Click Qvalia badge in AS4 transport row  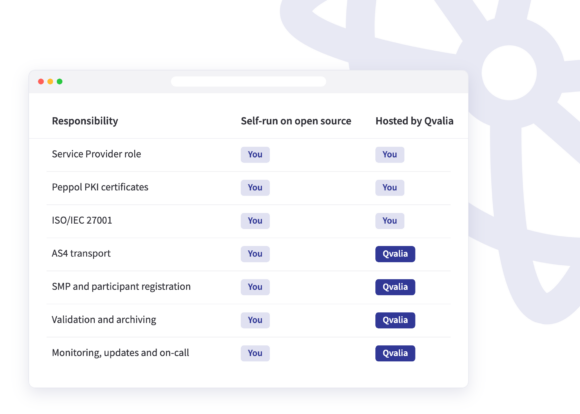click(395, 254)
